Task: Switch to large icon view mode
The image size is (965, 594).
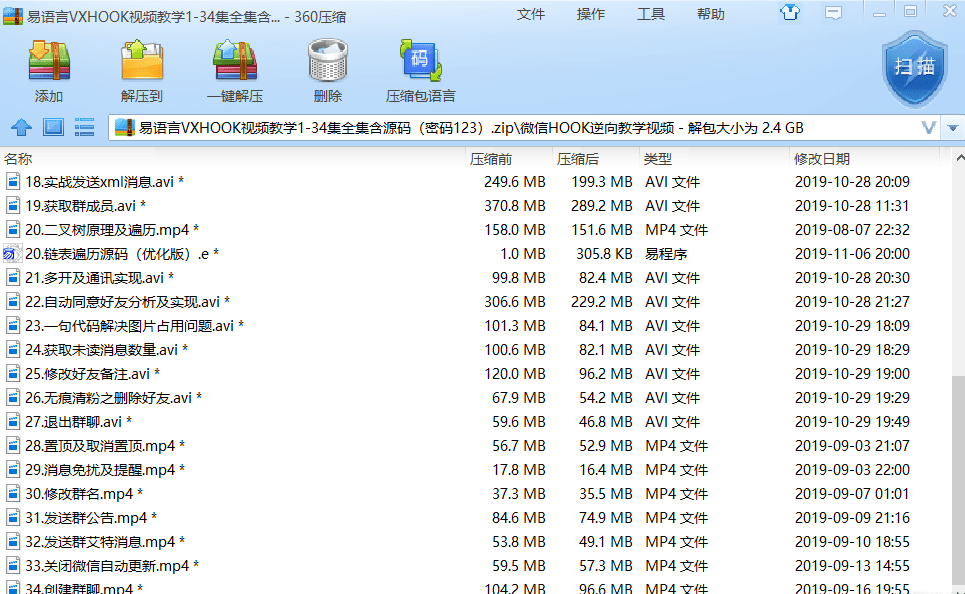Action: tap(54, 128)
